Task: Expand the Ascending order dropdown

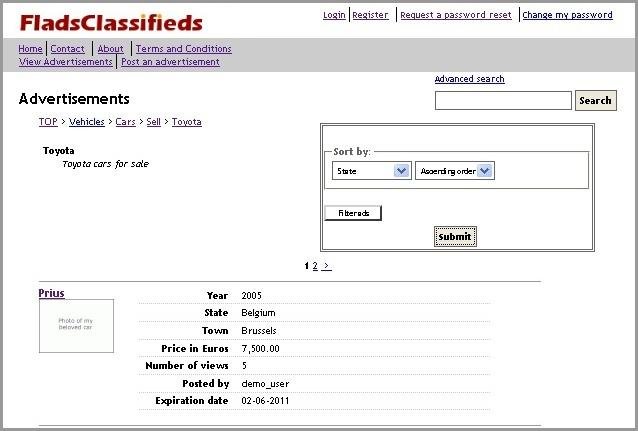Action: coord(455,171)
